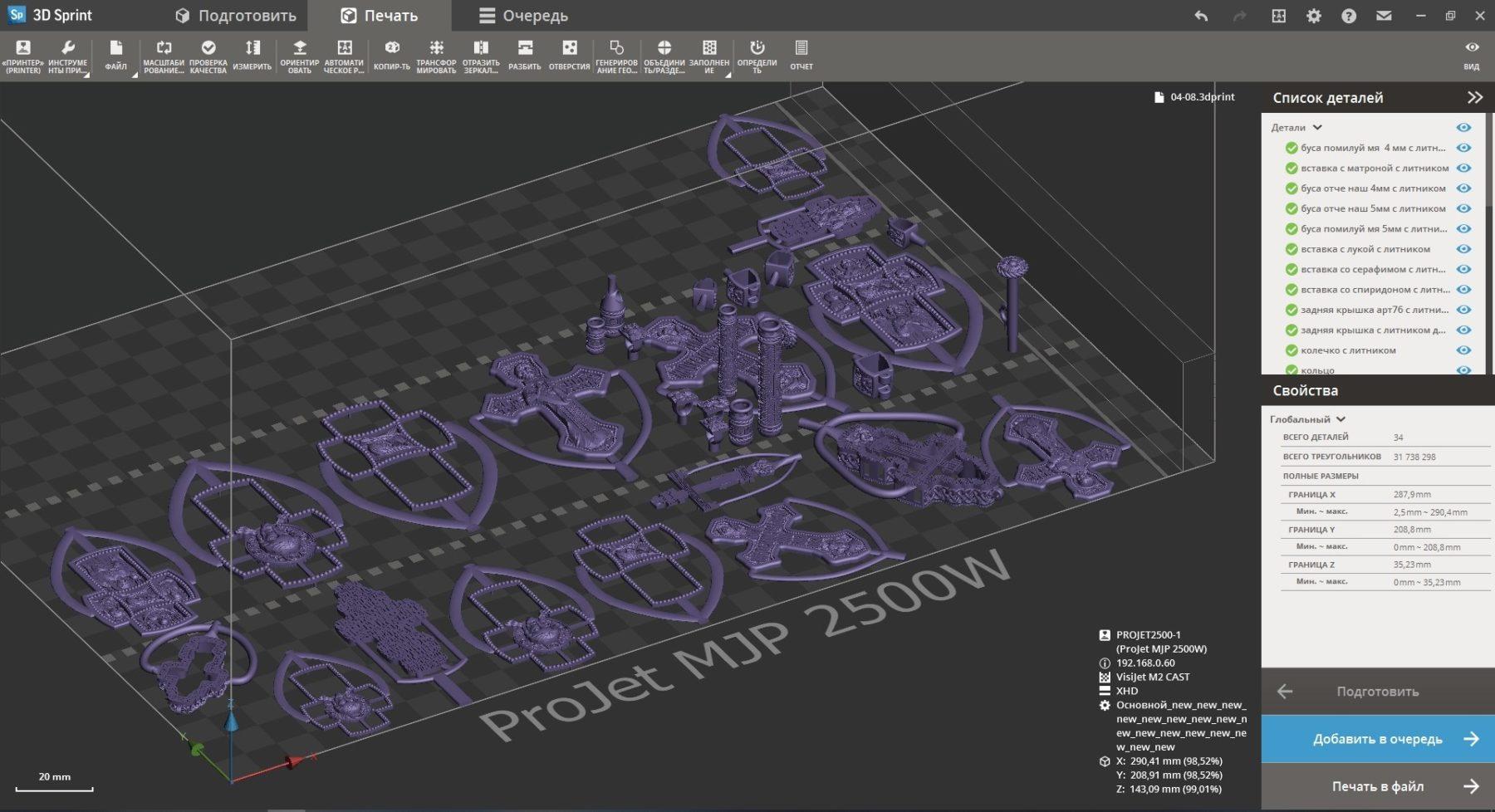Open the Файл (File) toolbar menu

point(116,56)
